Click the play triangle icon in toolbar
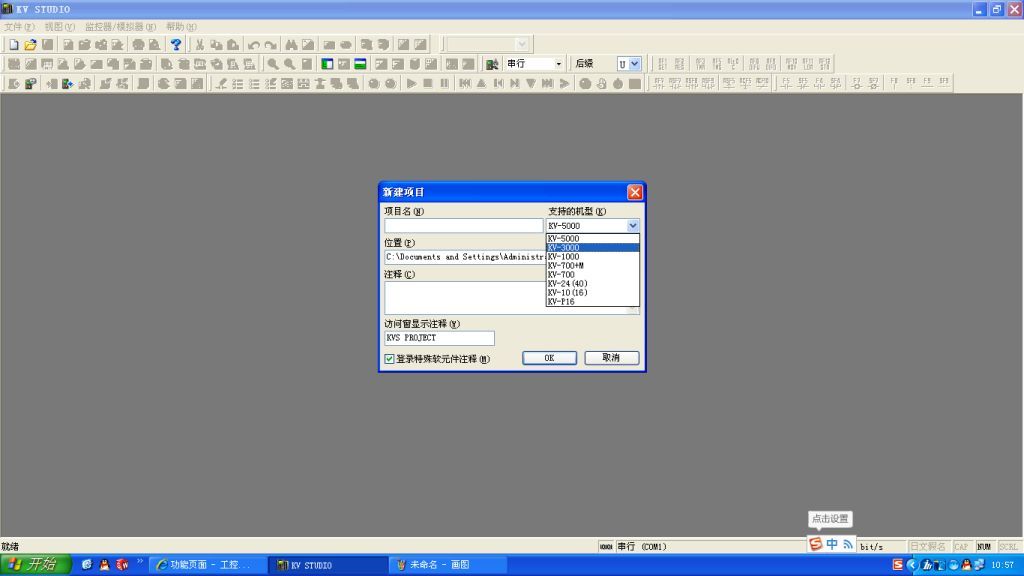This screenshot has width=1024, height=576. click(x=411, y=84)
